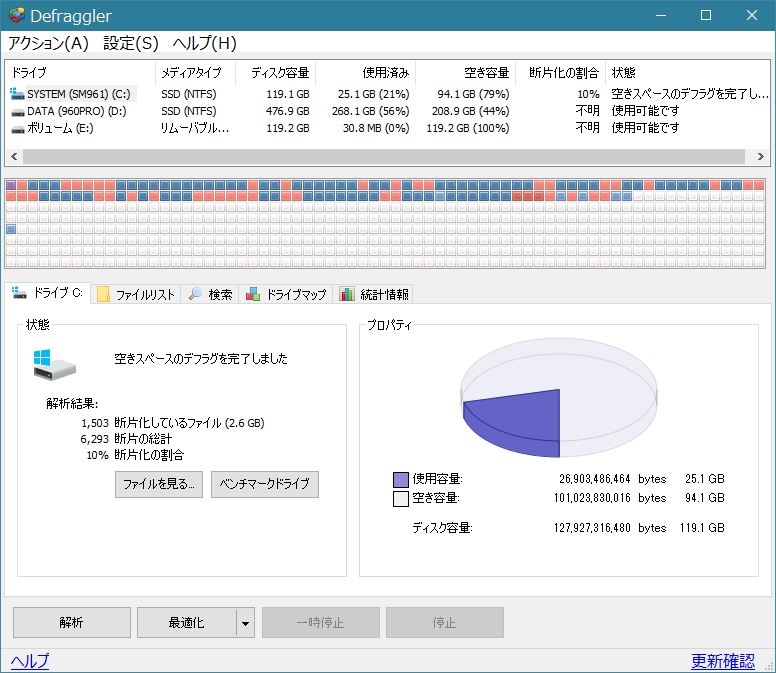Click the 停止 button

(445, 623)
